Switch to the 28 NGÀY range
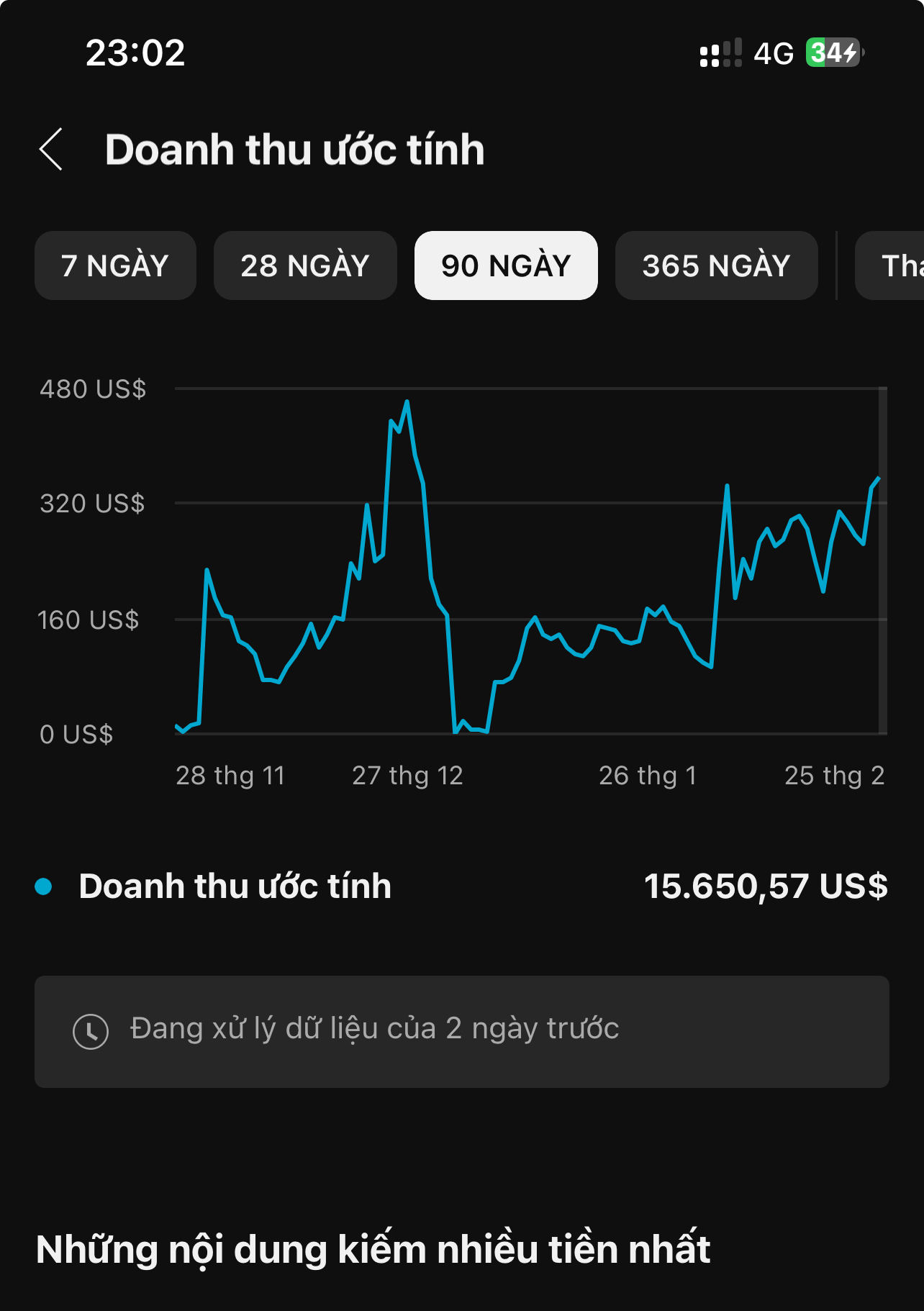924x1311 pixels. [x=305, y=266]
